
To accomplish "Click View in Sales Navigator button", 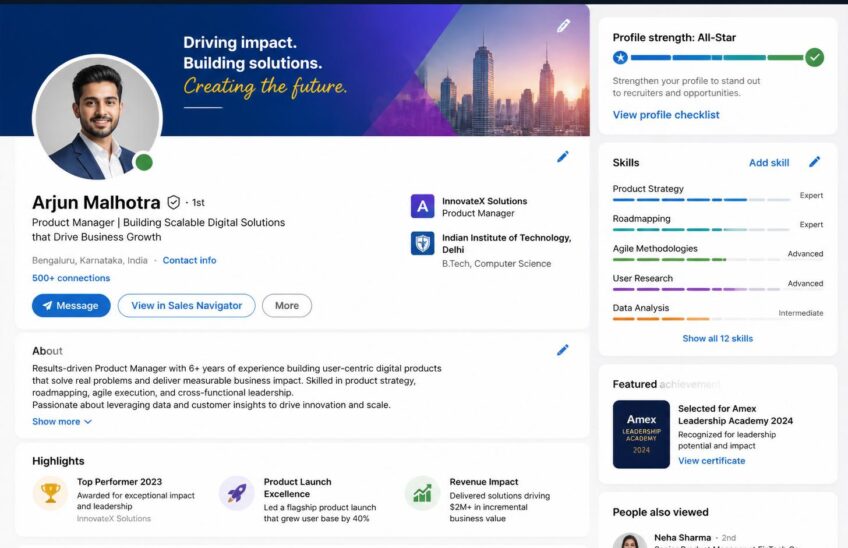I will click(x=187, y=306).
